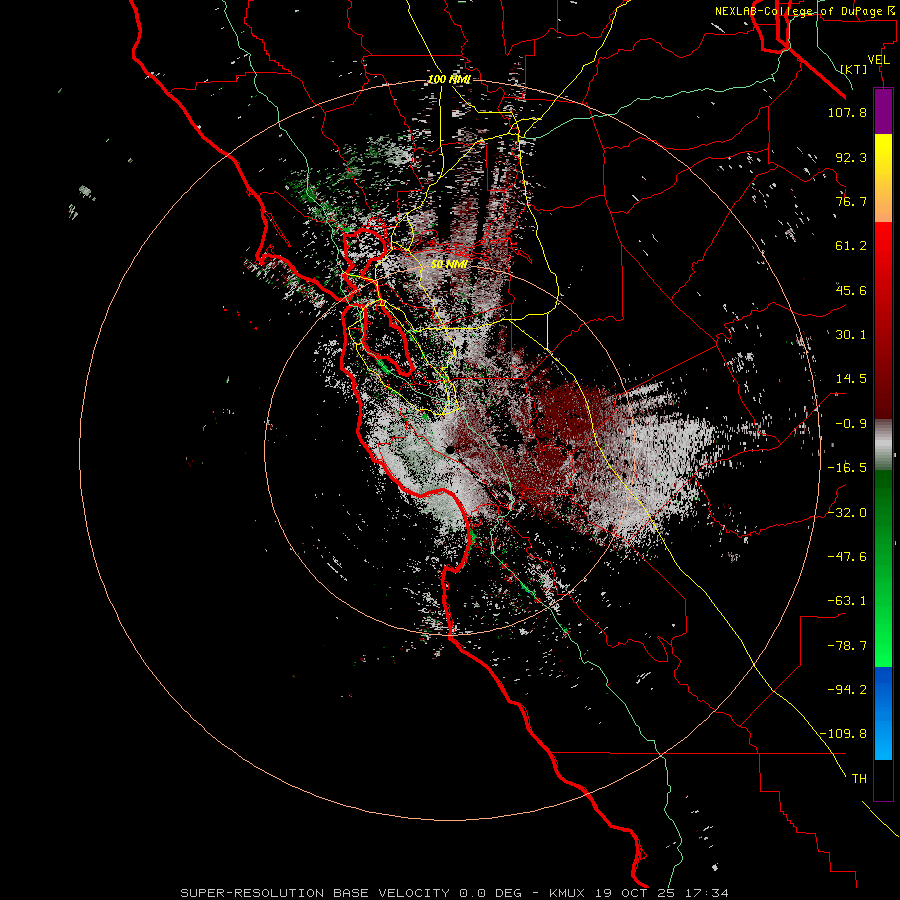Image resolution: width=900 pixels, height=900 pixels.
Task: Click the 107.8 velocity scale value
Action: click(847, 112)
